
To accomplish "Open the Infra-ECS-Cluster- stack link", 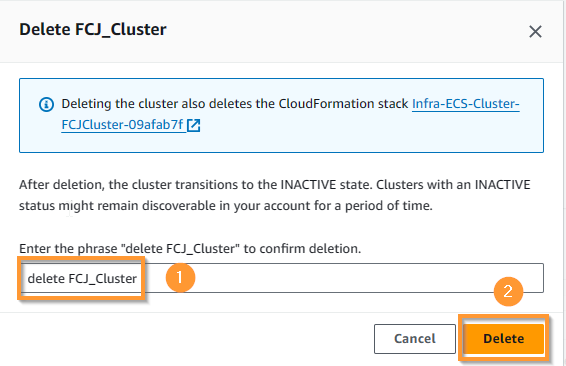I will click(466, 104).
